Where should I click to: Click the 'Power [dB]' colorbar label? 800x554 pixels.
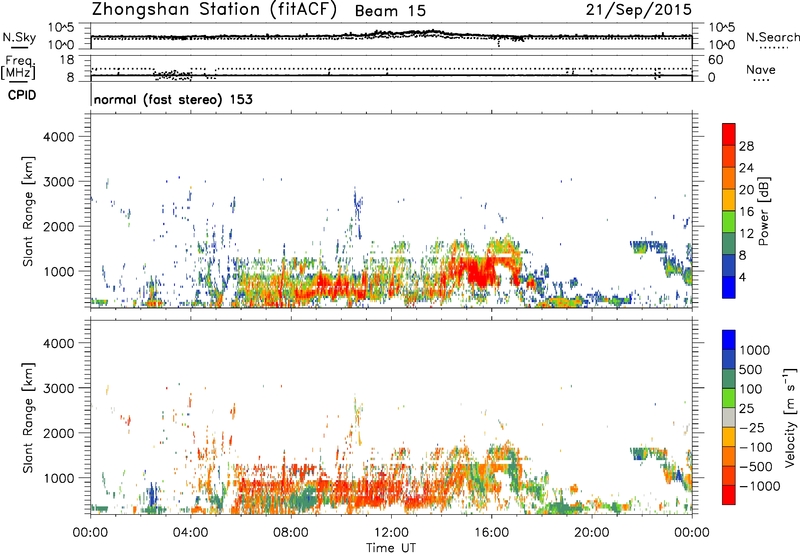click(x=764, y=211)
